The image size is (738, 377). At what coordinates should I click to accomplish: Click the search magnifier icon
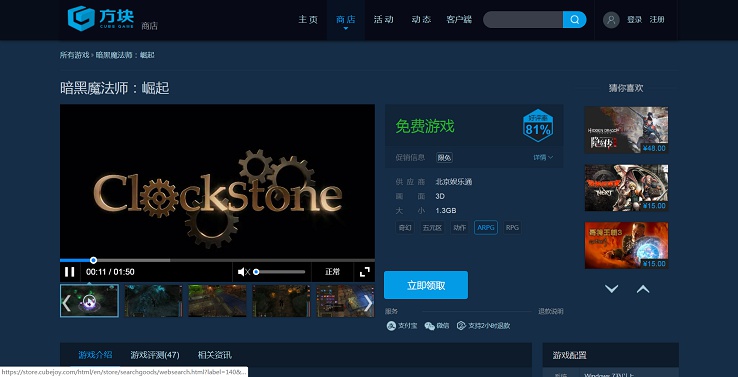click(575, 20)
